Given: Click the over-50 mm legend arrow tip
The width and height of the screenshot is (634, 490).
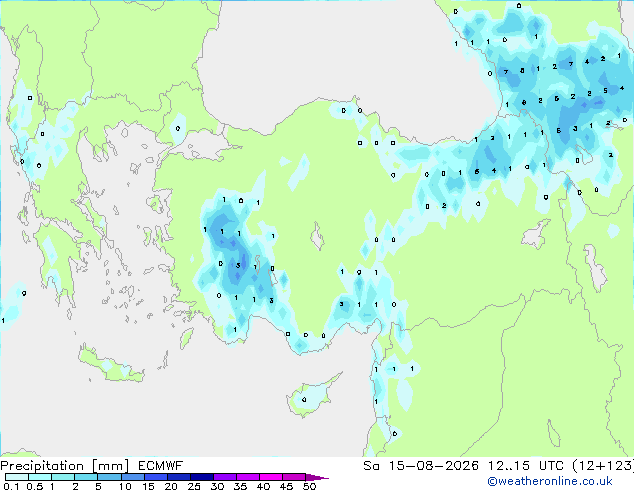Looking at the screenshot, I should pyautogui.click(x=317, y=477).
